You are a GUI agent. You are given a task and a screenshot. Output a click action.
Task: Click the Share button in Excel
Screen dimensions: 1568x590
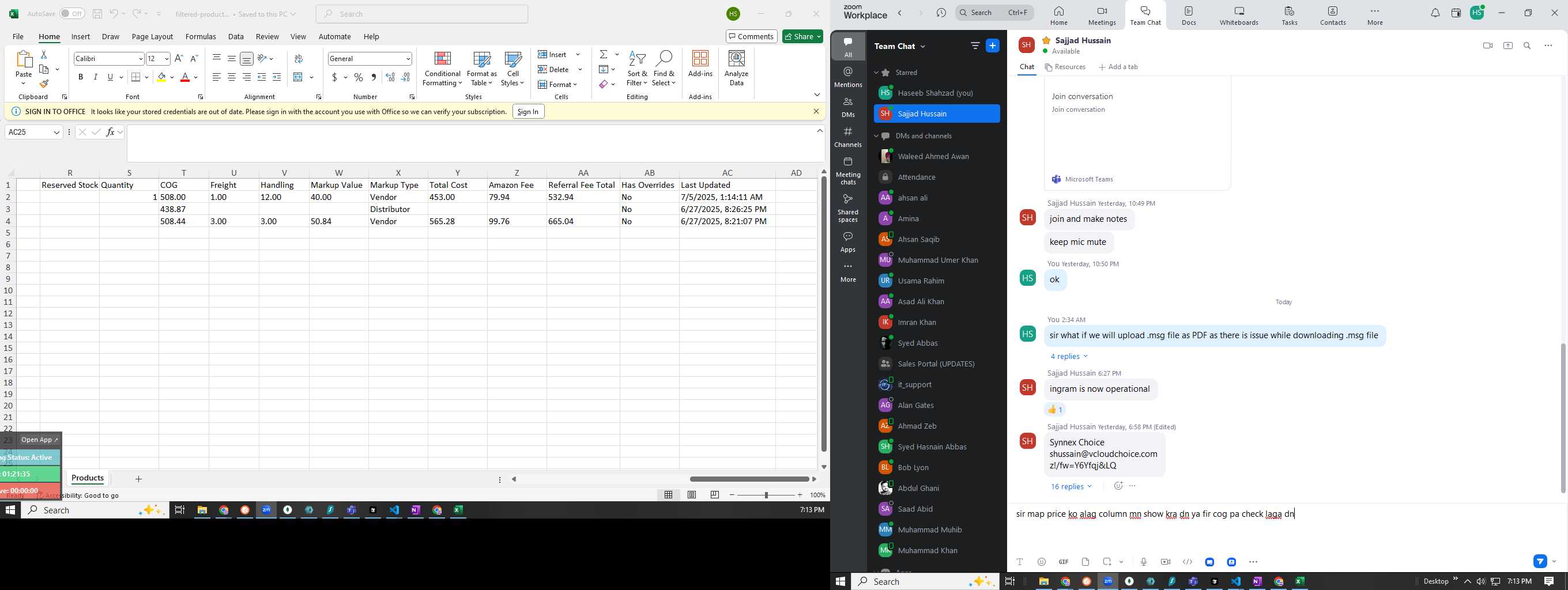[802, 36]
